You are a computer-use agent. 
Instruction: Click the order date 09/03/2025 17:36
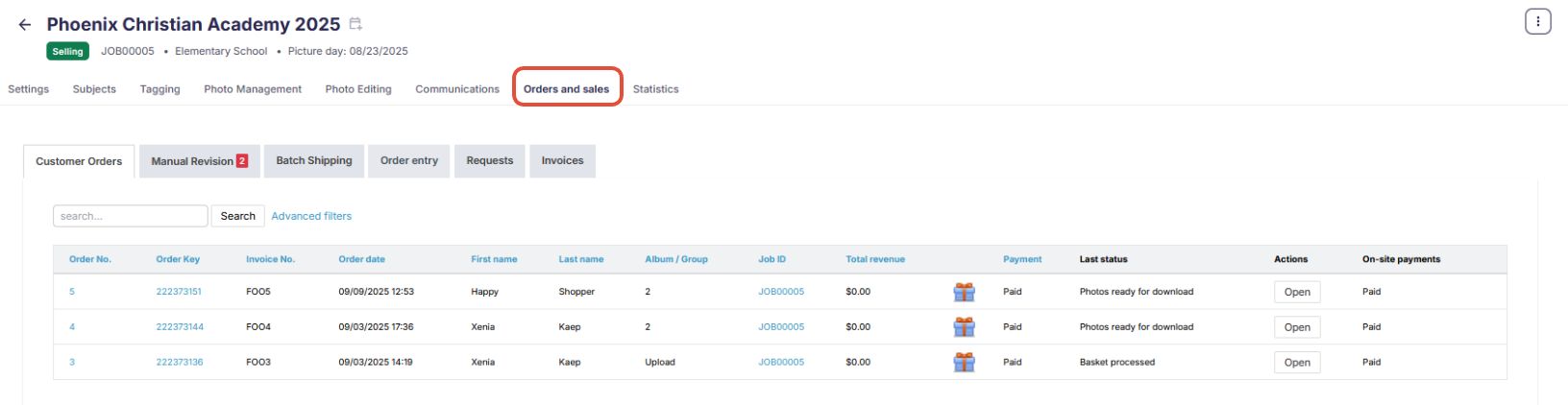[x=376, y=327]
